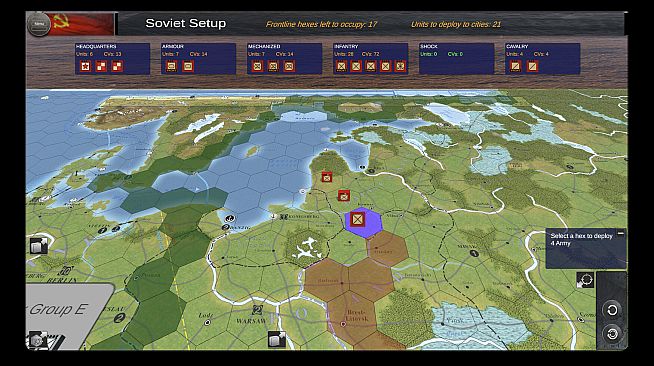The image size is (654, 366).
Task: Select the first Mechanized unit icon
Action: tap(257, 66)
